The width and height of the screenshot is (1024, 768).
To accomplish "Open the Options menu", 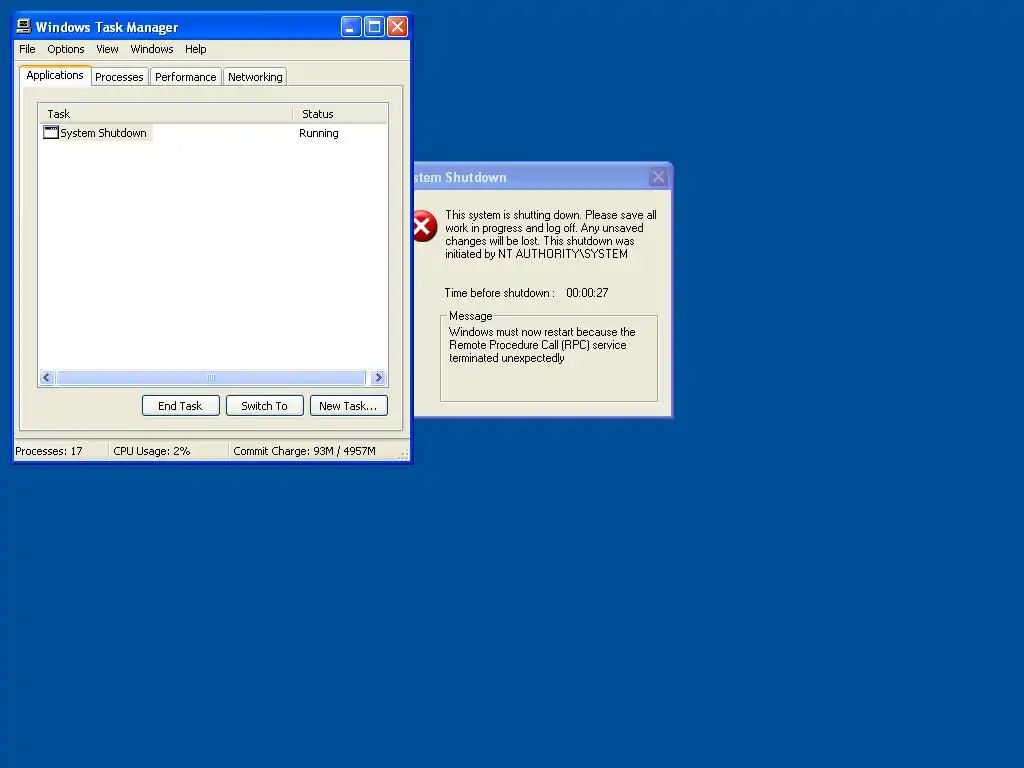I will [65, 49].
